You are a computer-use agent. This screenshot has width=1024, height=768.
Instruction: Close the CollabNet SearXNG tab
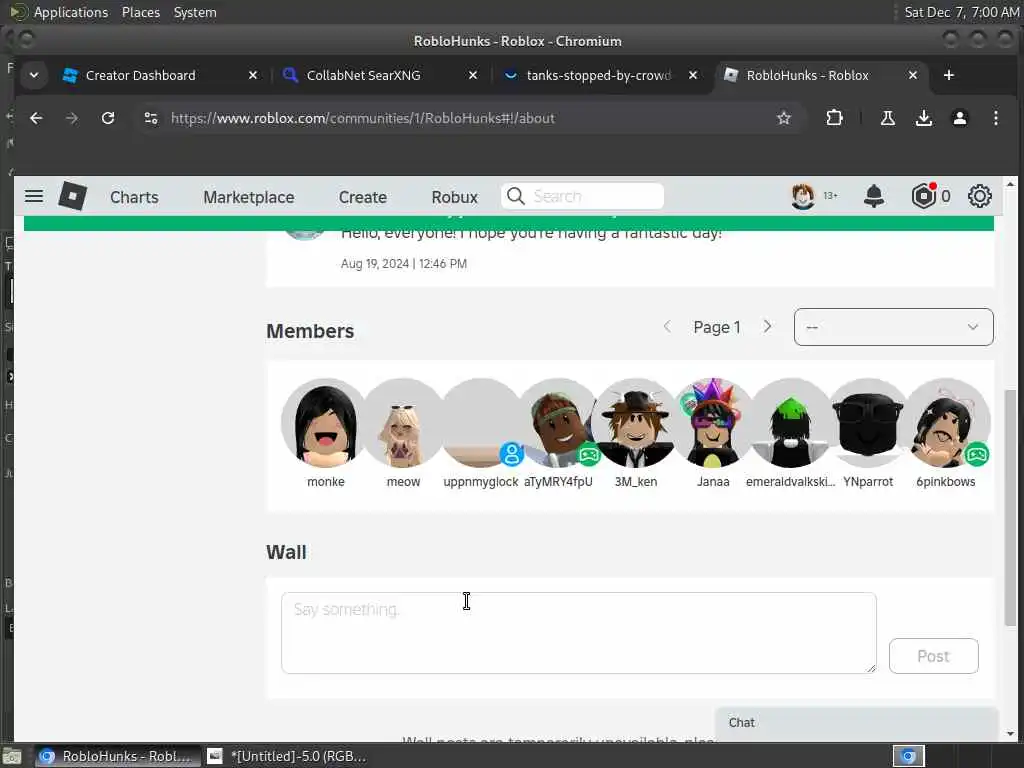tap(473, 75)
